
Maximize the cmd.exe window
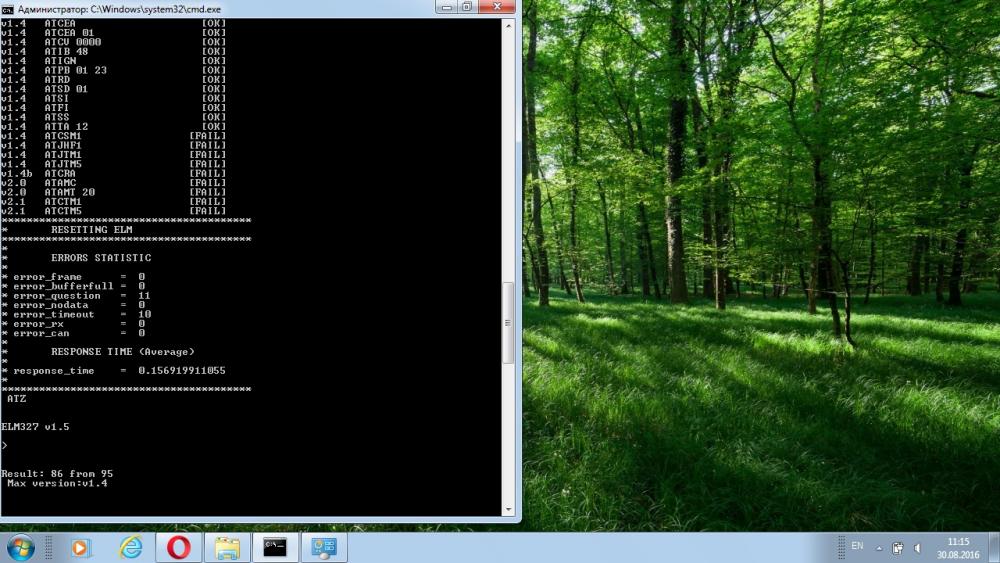(x=467, y=6)
